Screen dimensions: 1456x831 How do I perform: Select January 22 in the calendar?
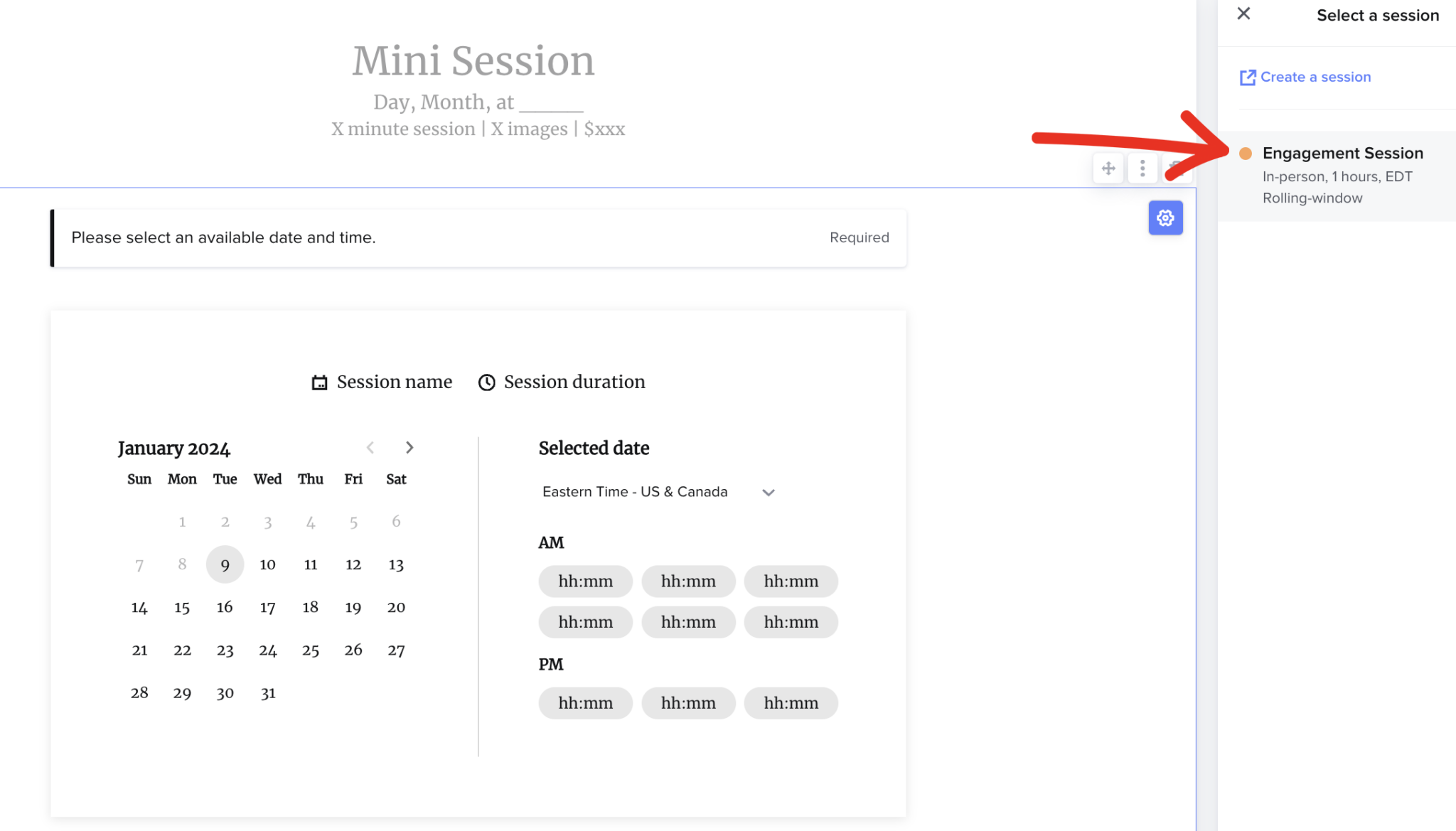182,650
